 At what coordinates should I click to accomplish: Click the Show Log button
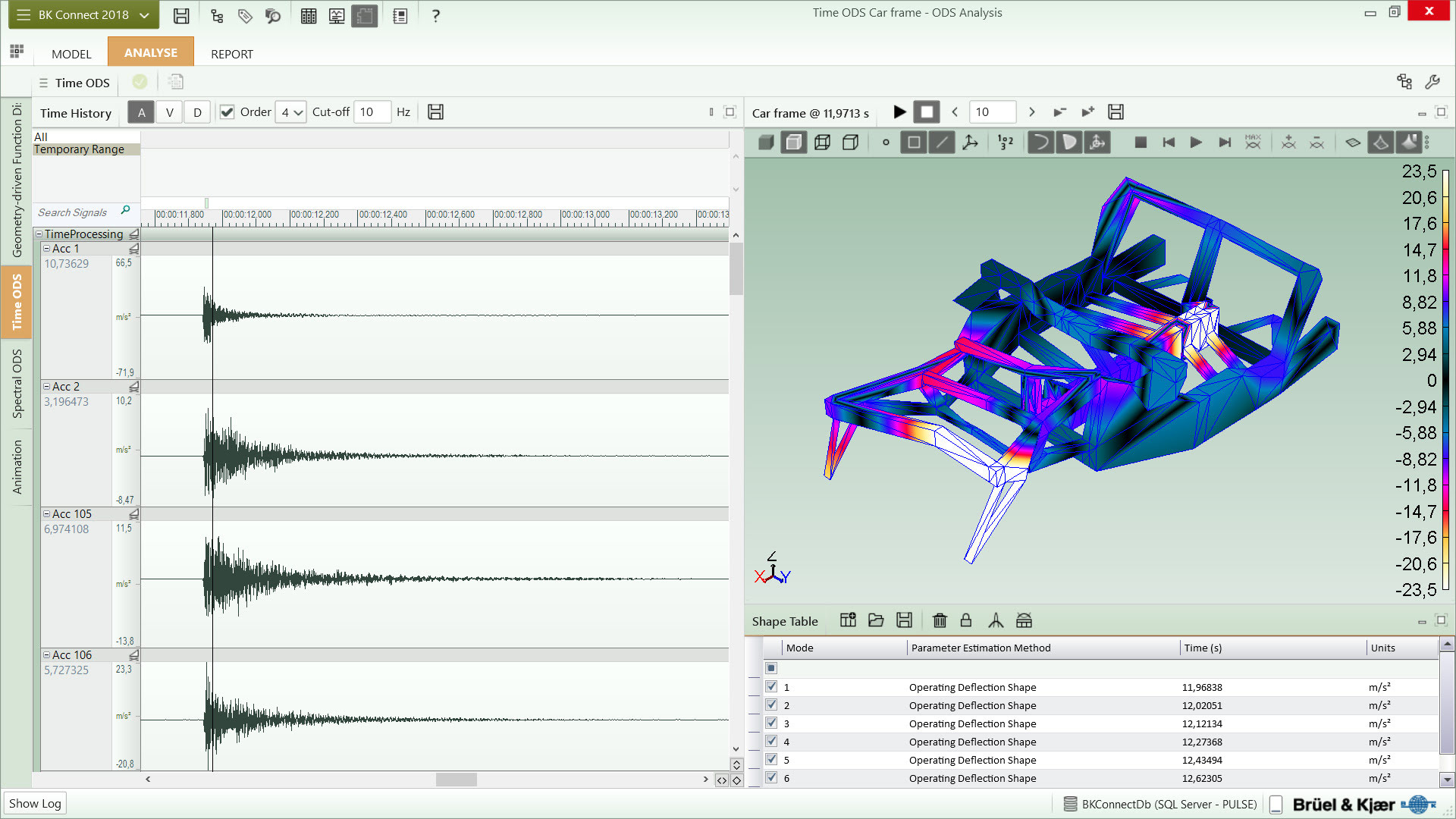tap(35, 803)
